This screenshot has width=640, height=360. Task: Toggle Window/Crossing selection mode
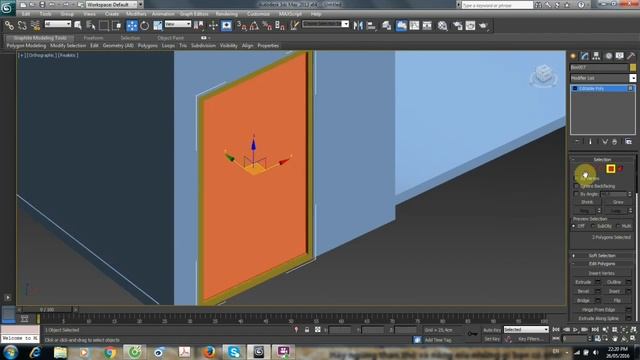point(117,26)
